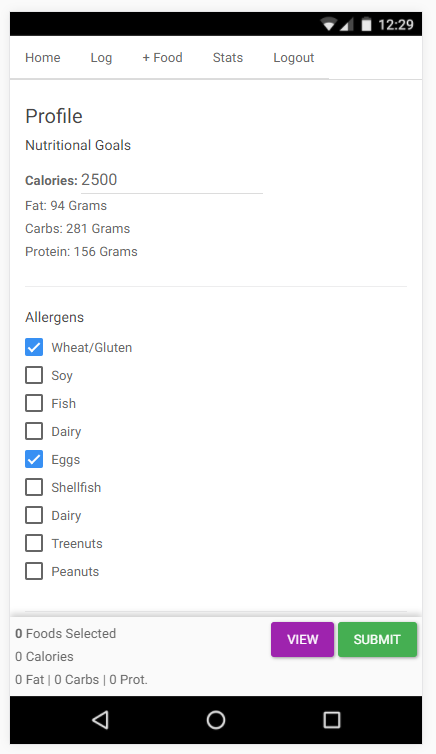This screenshot has height=754, width=436.
Task: Tap the recent apps square icon
Action: [332, 720]
